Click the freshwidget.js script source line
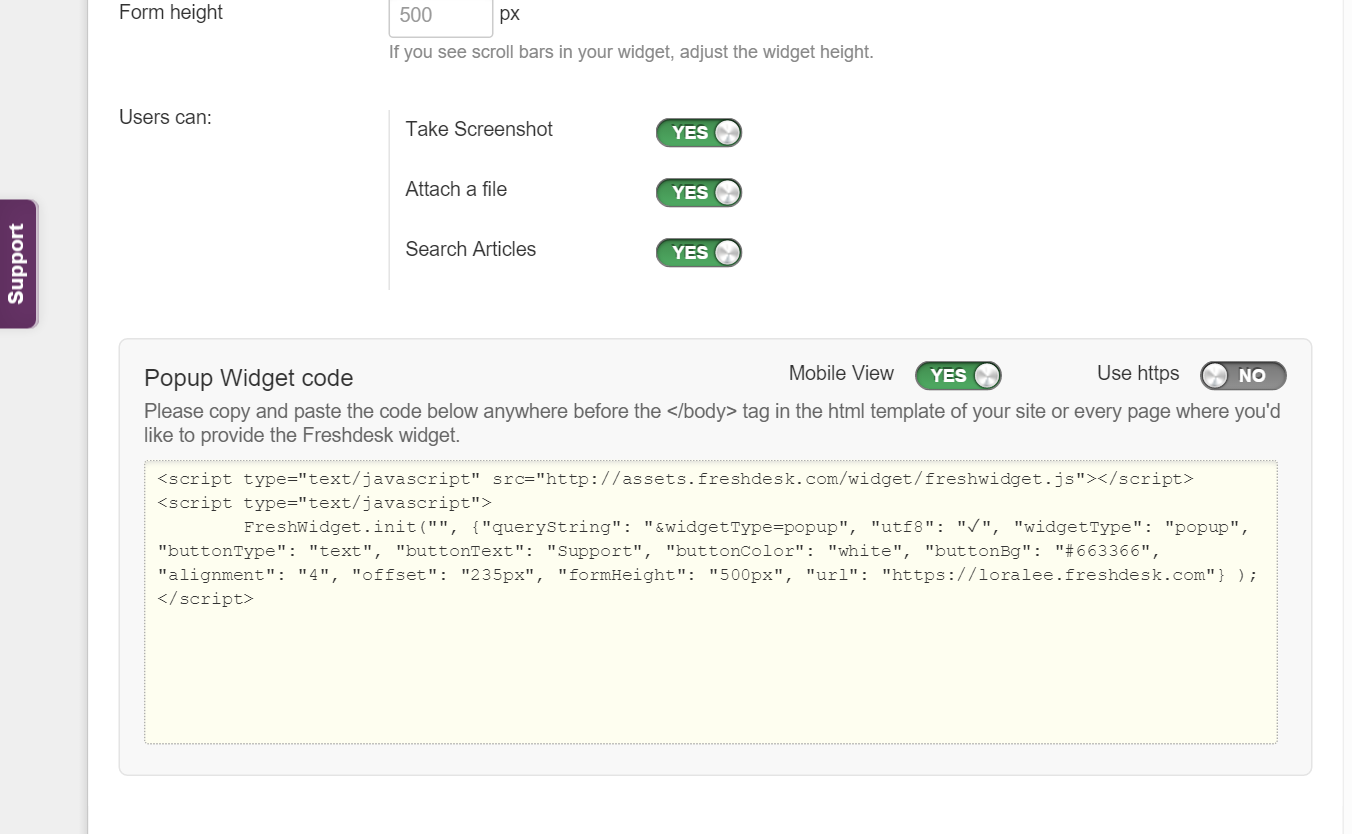The height and width of the screenshot is (834, 1352). [675, 479]
